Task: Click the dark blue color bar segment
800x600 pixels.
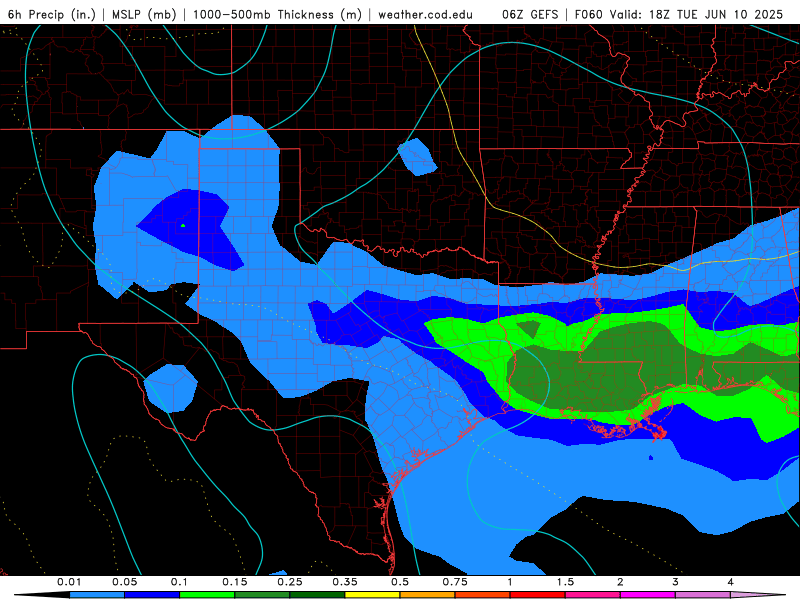Action: (x=152, y=595)
